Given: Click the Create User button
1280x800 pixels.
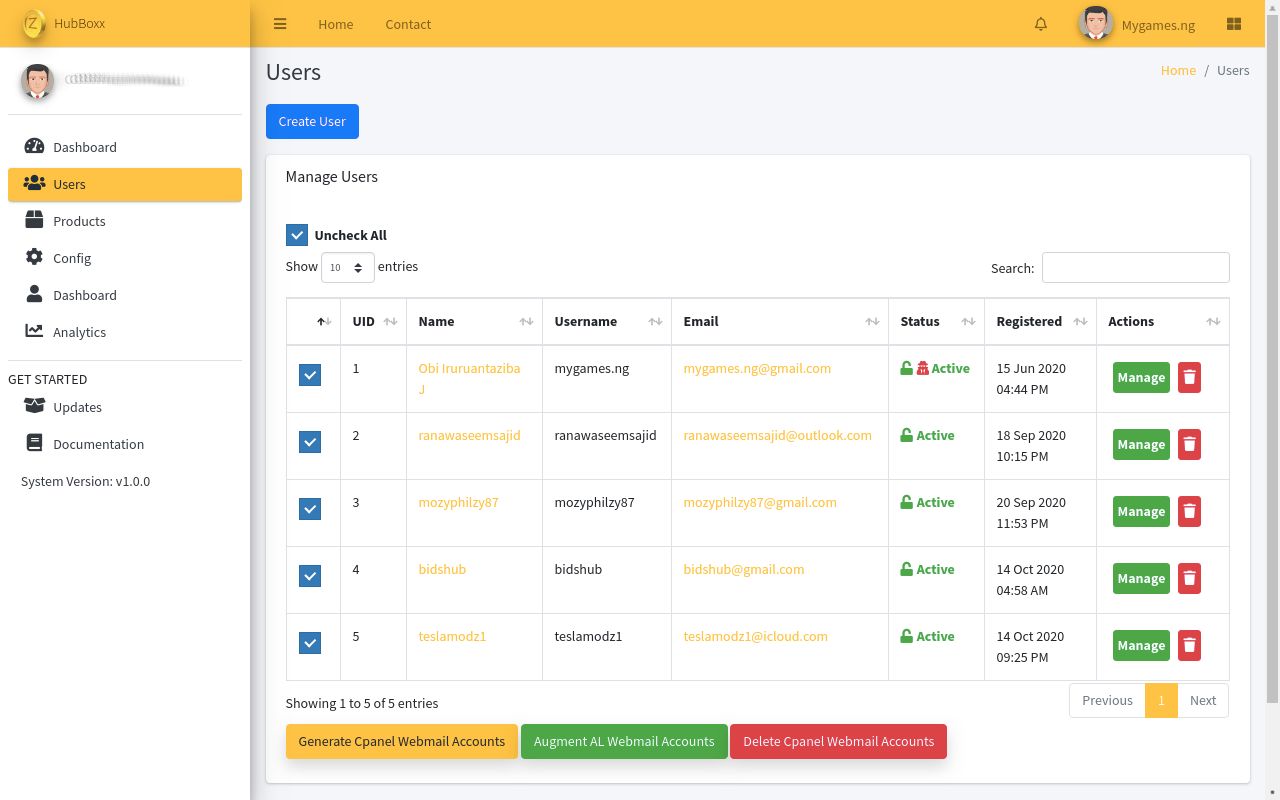Looking at the screenshot, I should click(312, 121).
